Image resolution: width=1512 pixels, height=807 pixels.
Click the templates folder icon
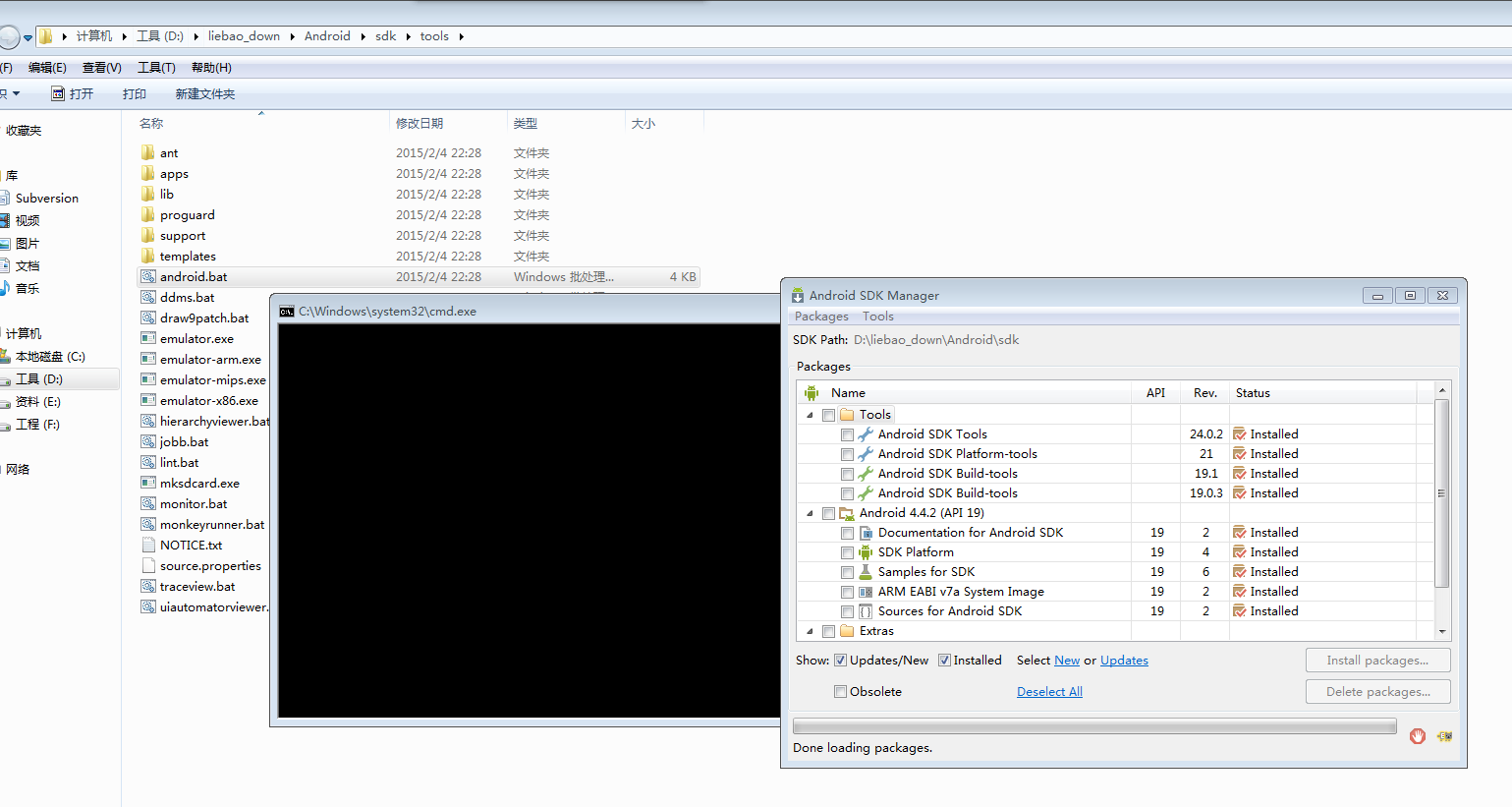[148, 256]
